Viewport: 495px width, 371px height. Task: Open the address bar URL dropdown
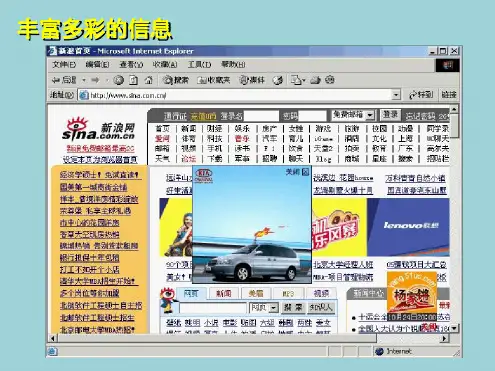396,95
